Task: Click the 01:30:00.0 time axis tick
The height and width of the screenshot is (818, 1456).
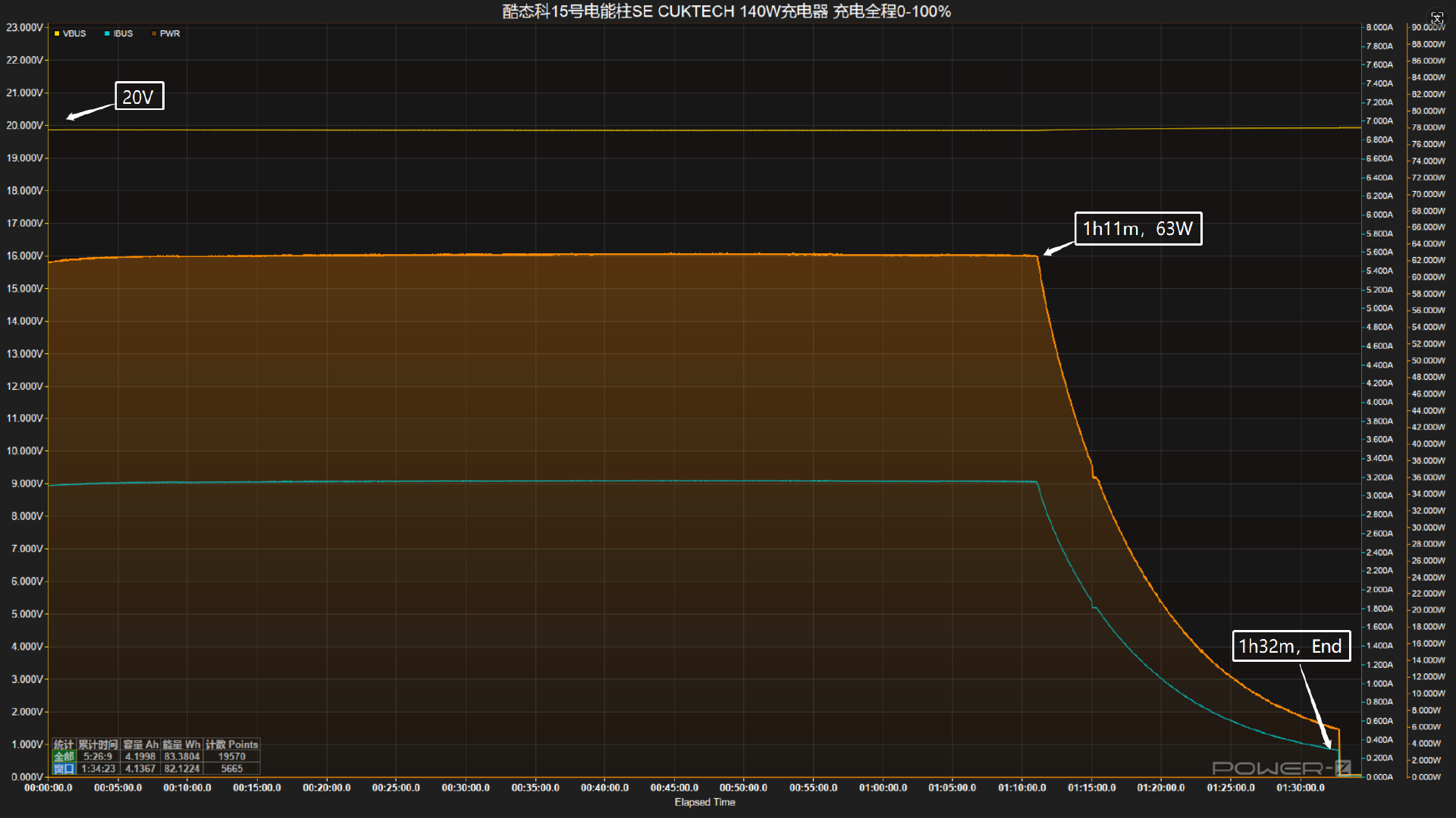Action: (1300, 788)
